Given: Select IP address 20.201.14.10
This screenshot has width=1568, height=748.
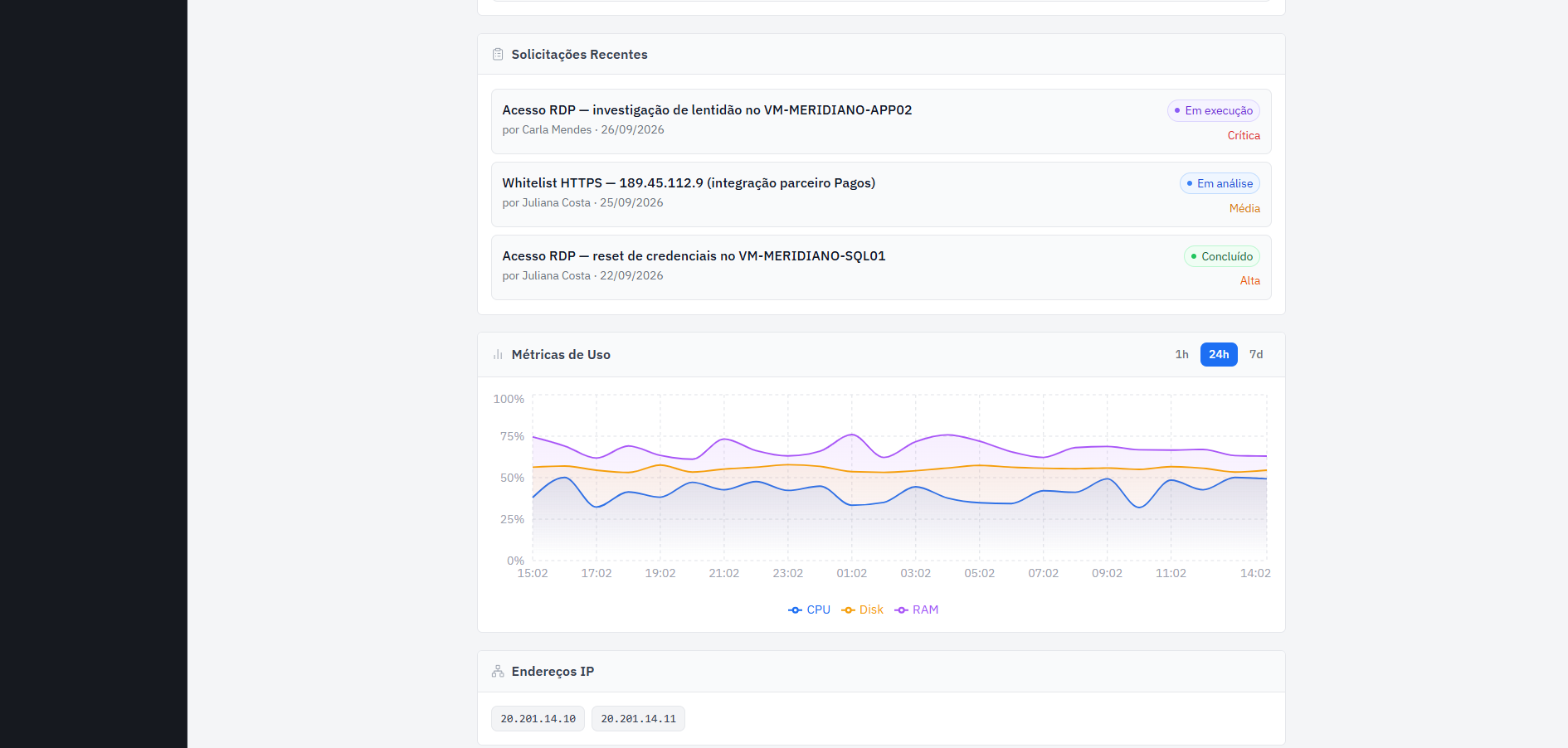Looking at the screenshot, I should click(x=538, y=719).
